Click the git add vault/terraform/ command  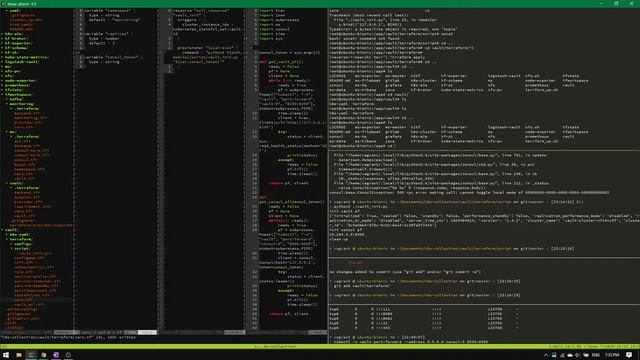pyautogui.click(x=362, y=286)
